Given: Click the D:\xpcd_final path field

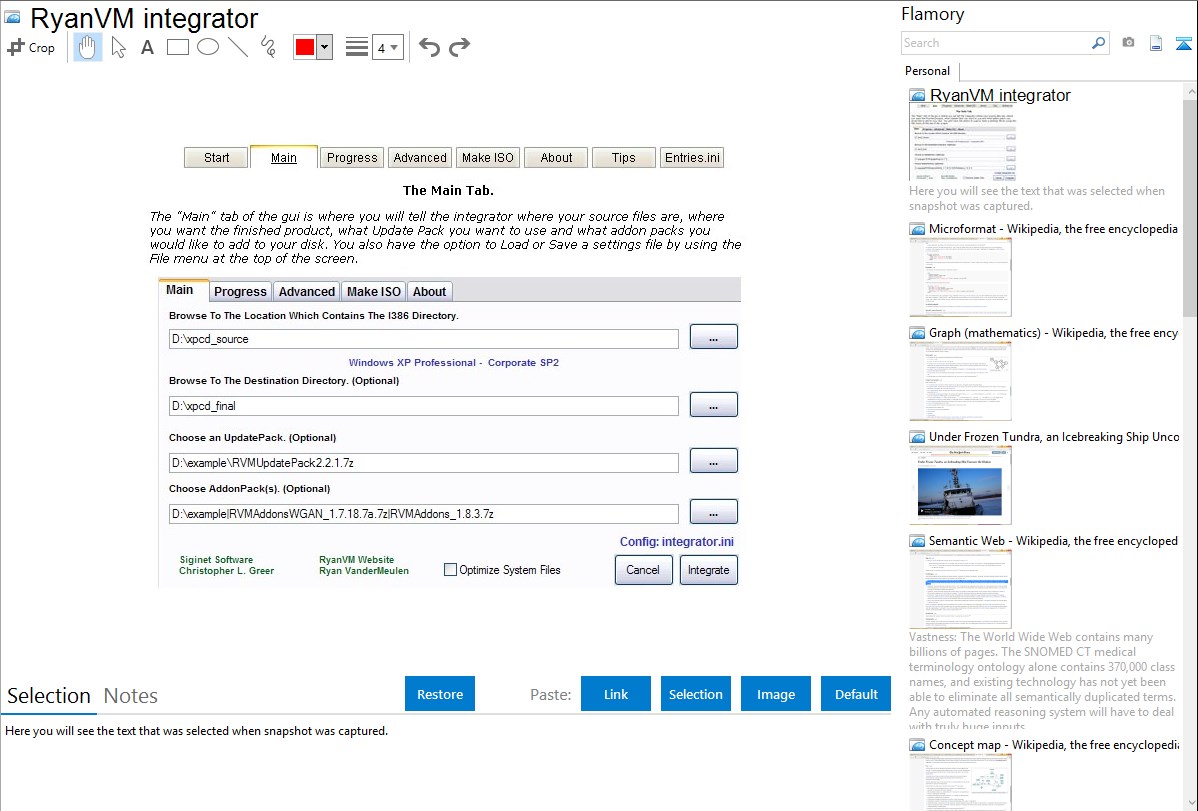Looking at the screenshot, I should point(423,406).
